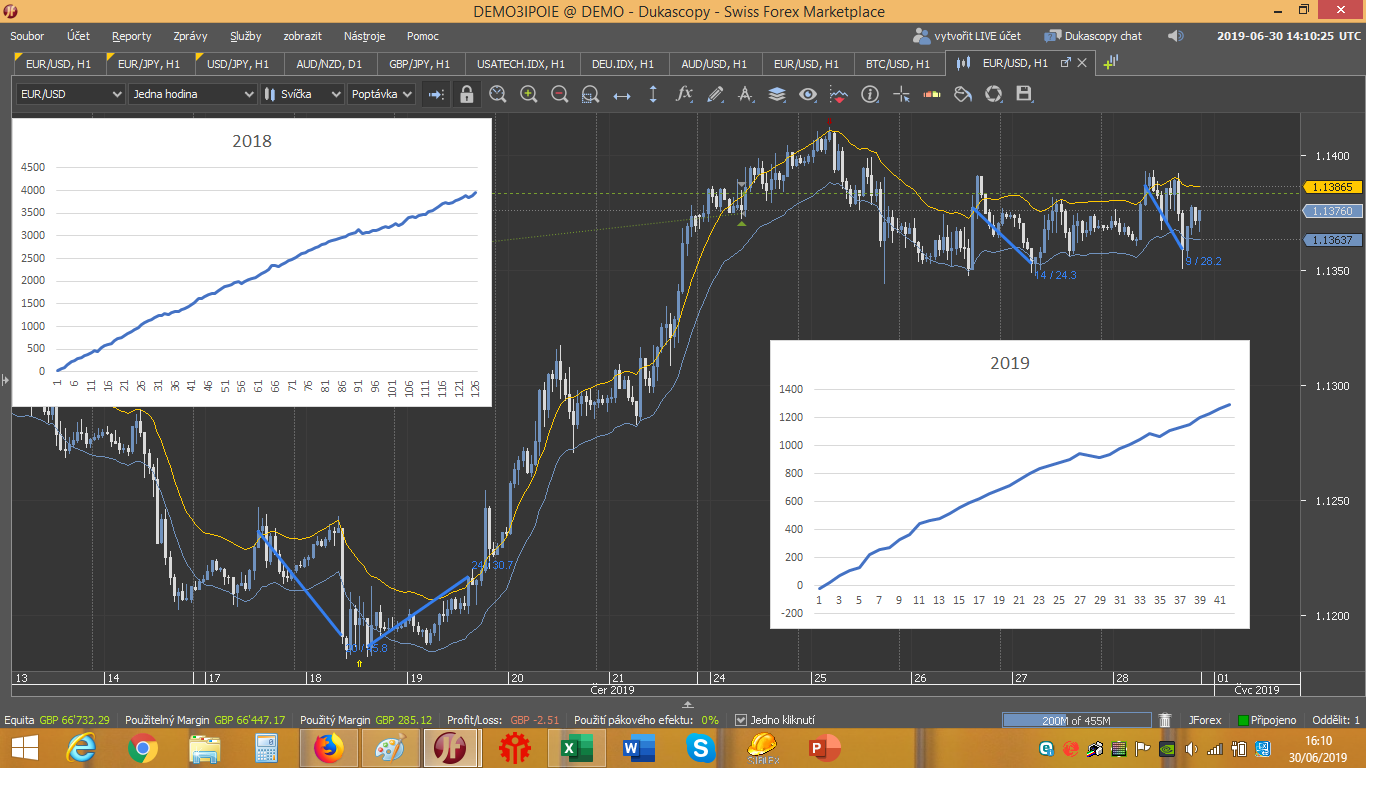This screenshot has height=794, width=1399.
Task: Open the Účet menu
Action: pyautogui.click(x=78, y=36)
